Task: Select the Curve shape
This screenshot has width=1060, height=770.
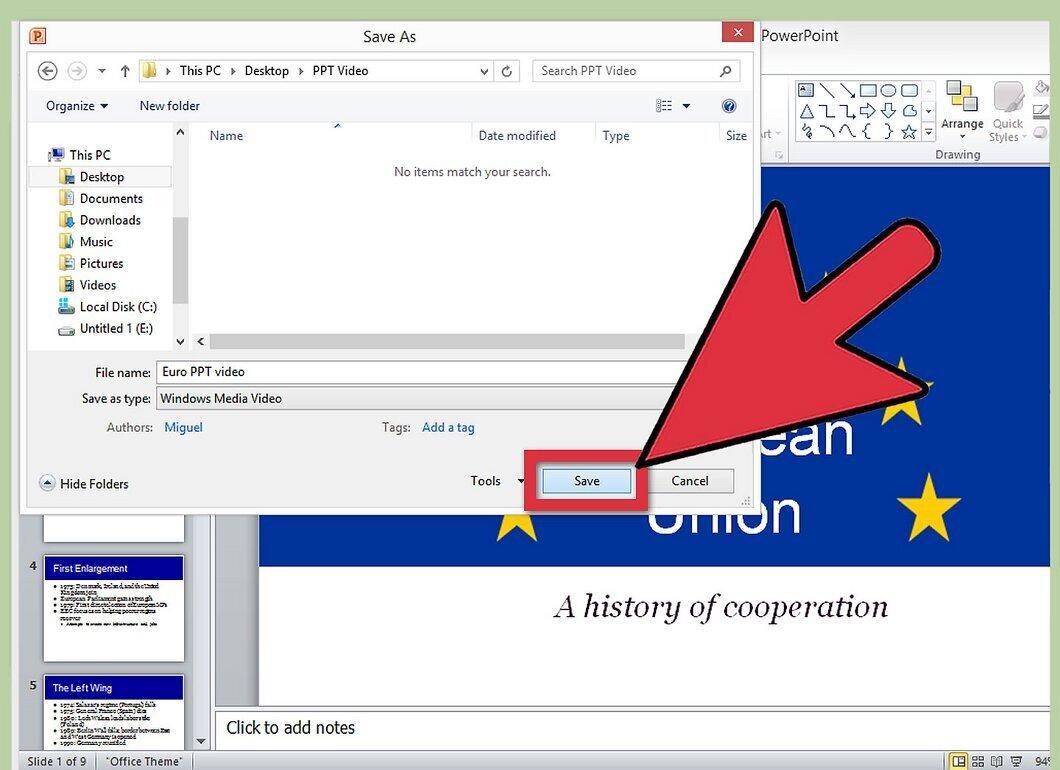Action: pyautogui.click(x=847, y=131)
